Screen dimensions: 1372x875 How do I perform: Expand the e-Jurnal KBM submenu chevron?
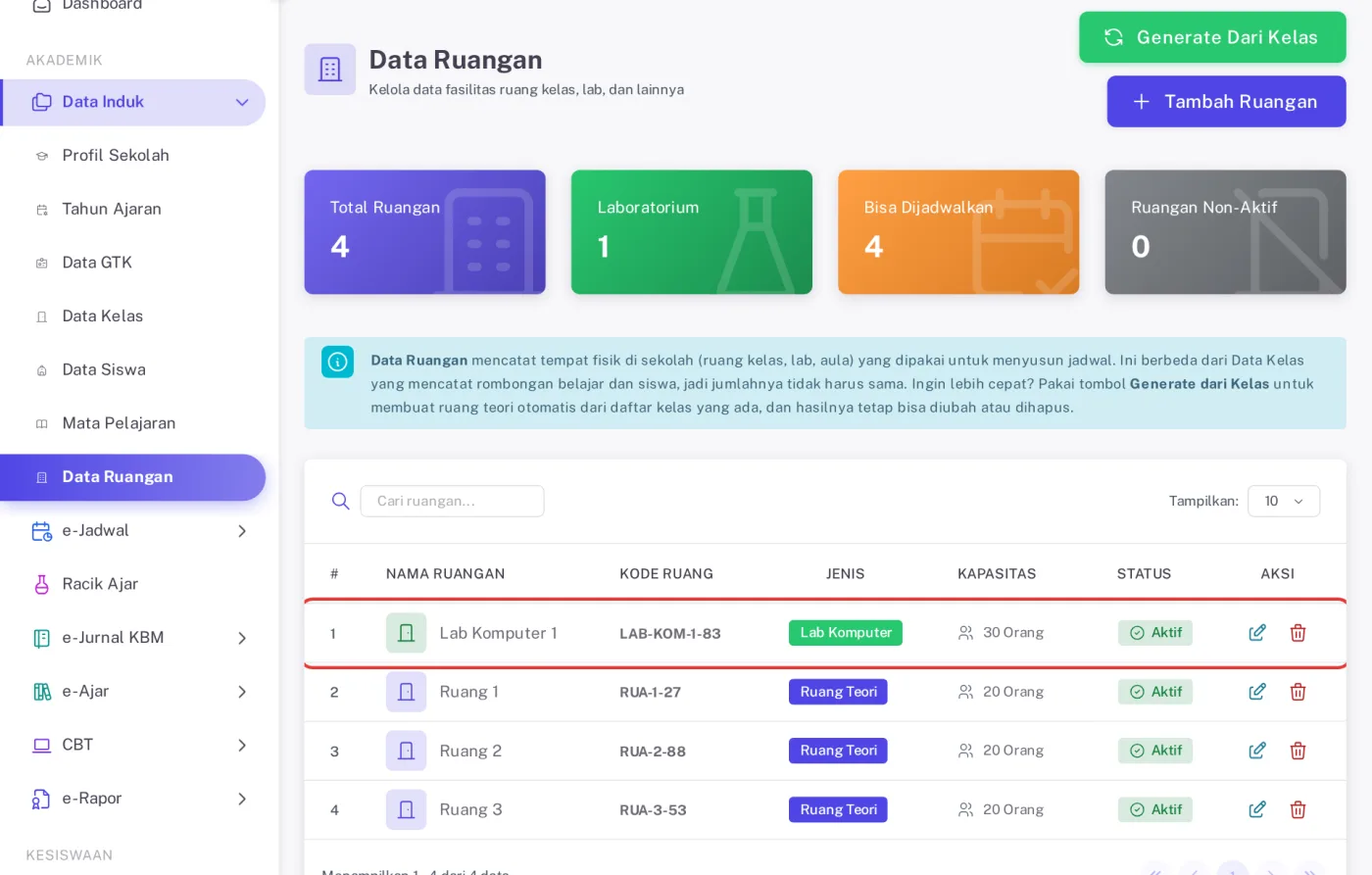242,638
